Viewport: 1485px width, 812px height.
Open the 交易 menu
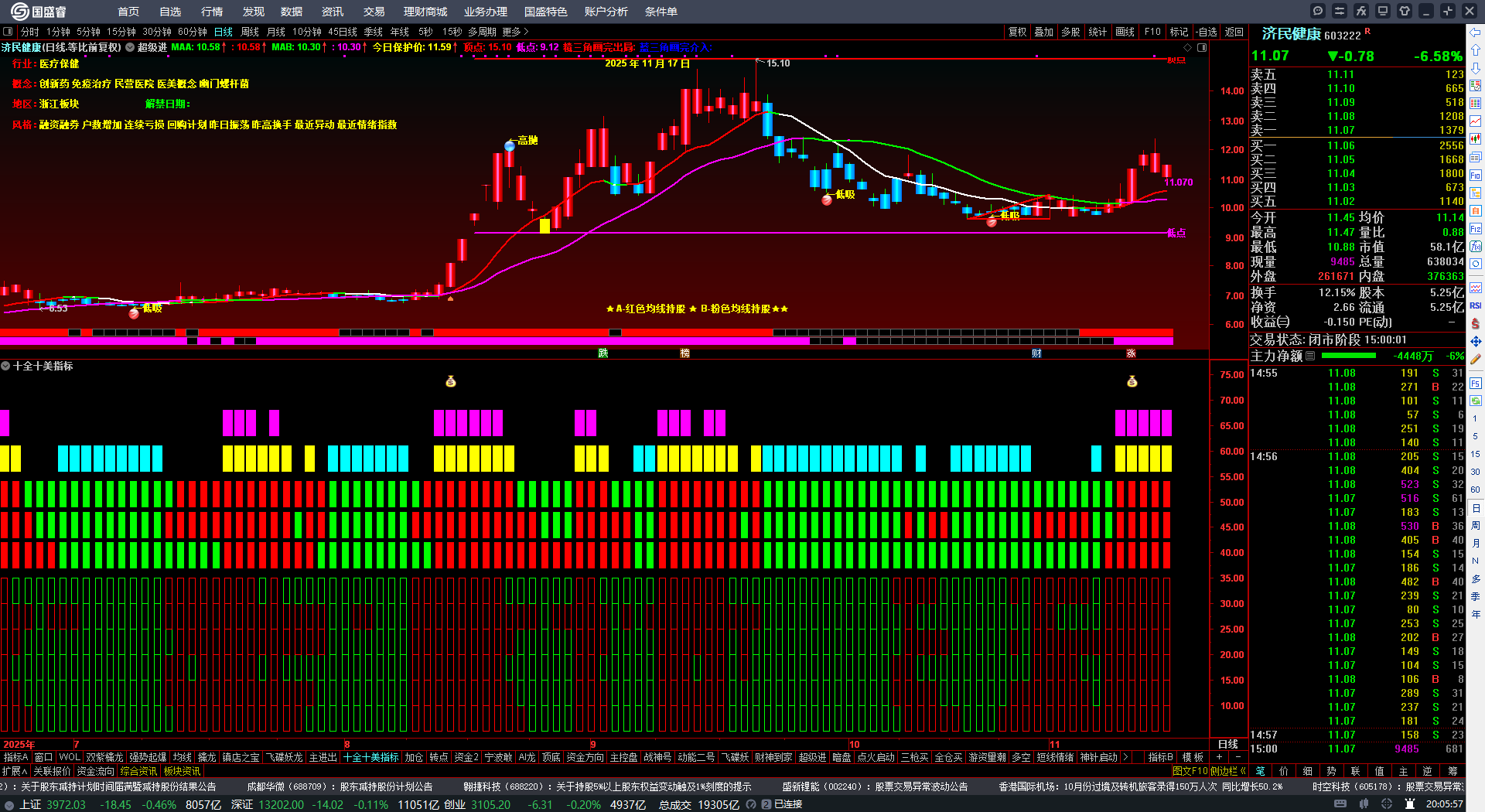pos(374,12)
